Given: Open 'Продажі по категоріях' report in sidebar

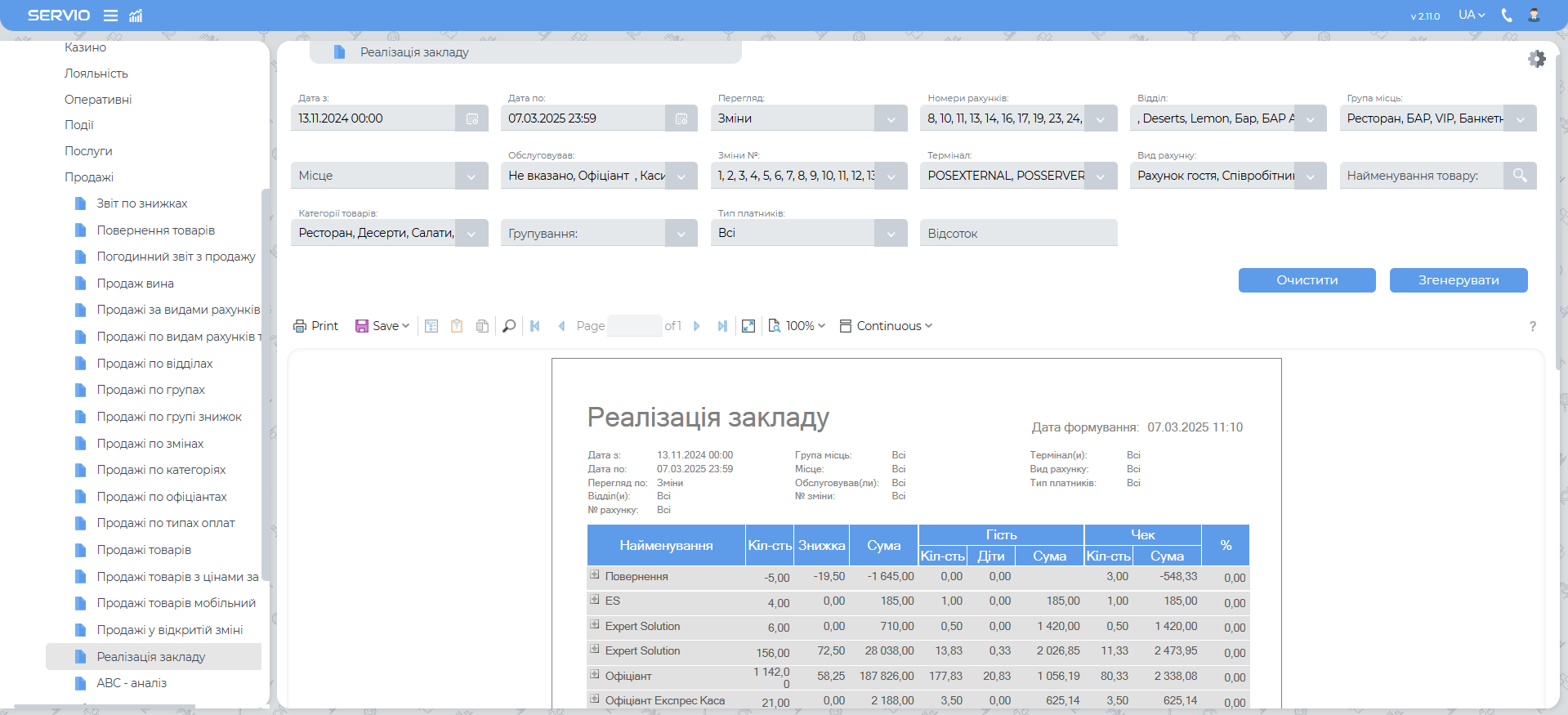Looking at the screenshot, I should (161, 470).
